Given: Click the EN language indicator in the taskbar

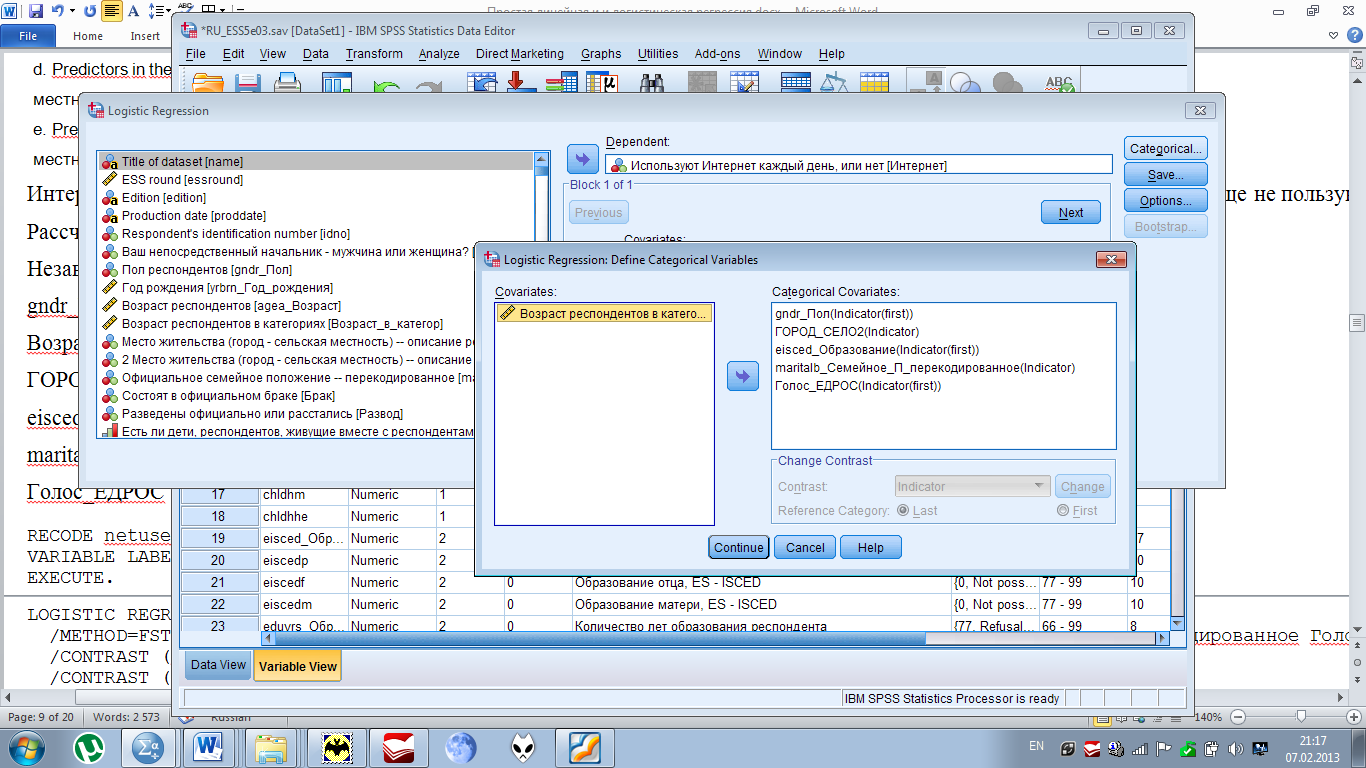Looking at the screenshot, I should click(1036, 746).
